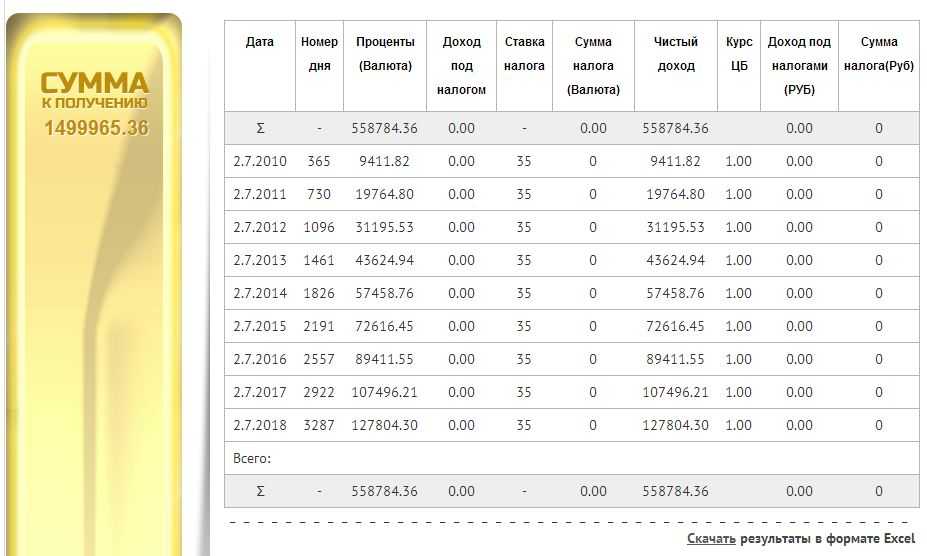Click day number 1826 cell
927x556 pixels.
[x=319, y=293]
